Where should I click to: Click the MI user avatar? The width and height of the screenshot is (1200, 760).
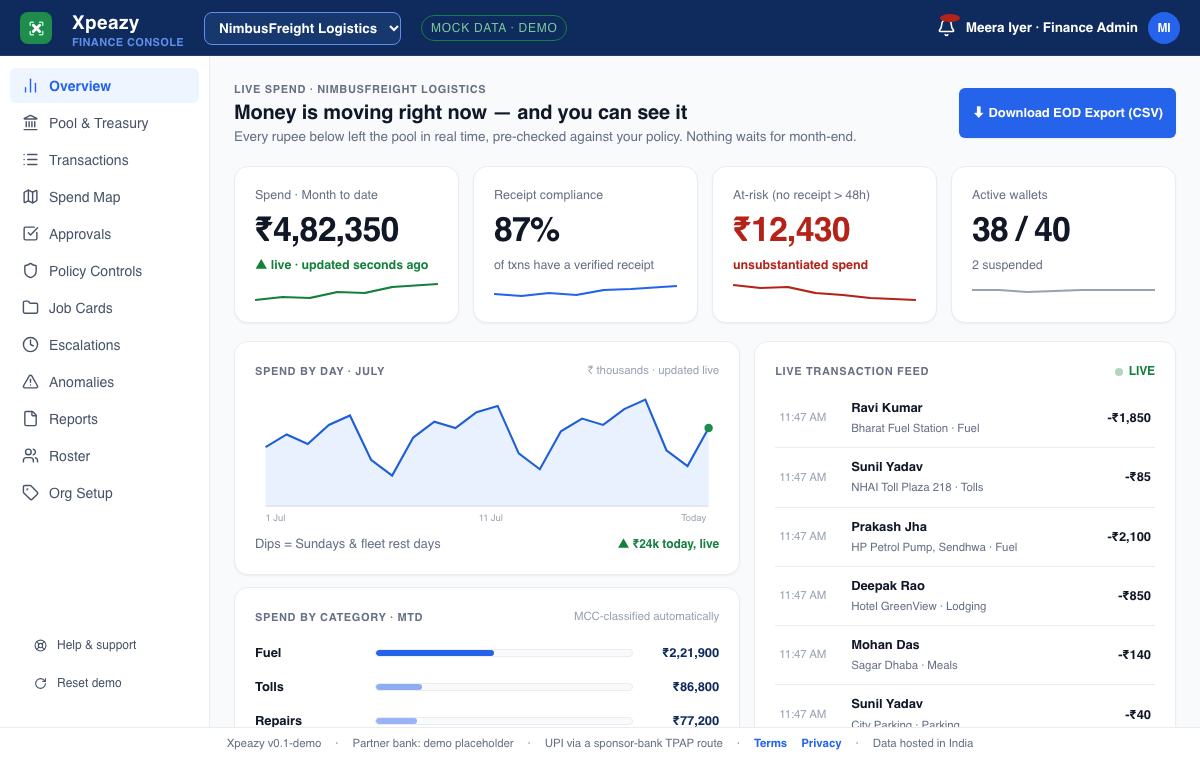[x=1164, y=28]
